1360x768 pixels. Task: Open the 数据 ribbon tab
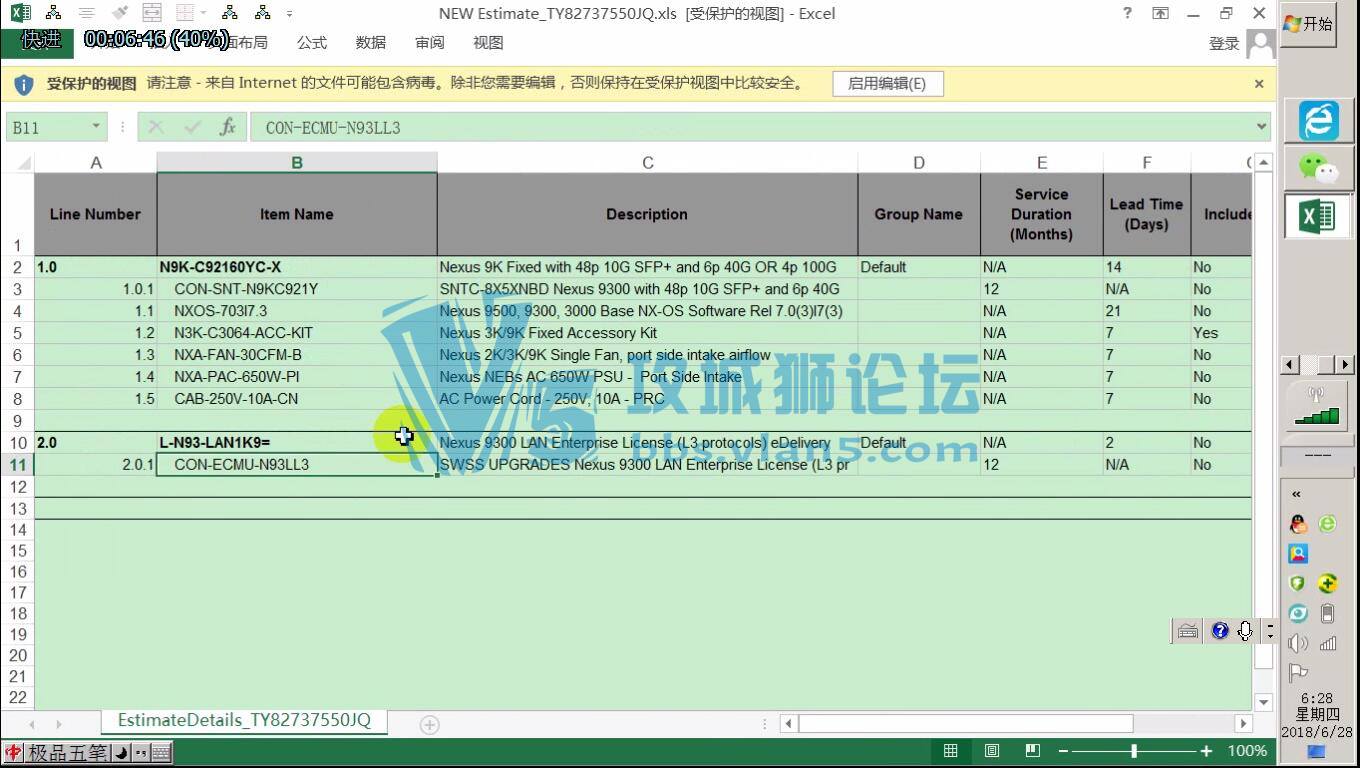pyautogui.click(x=371, y=43)
